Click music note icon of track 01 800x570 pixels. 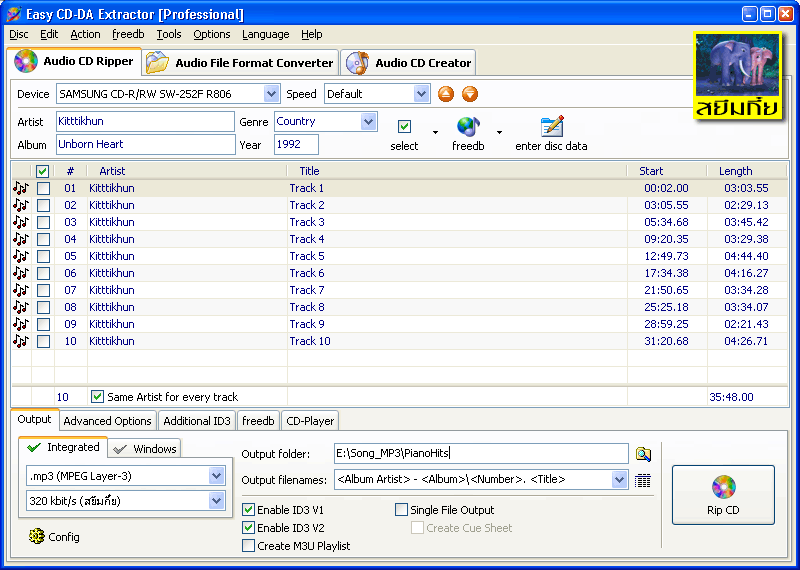21,188
